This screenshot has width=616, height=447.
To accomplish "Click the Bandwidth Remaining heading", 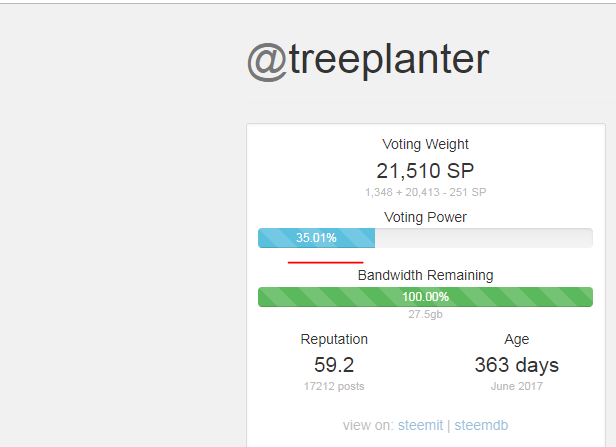I will click(x=425, y=275).
